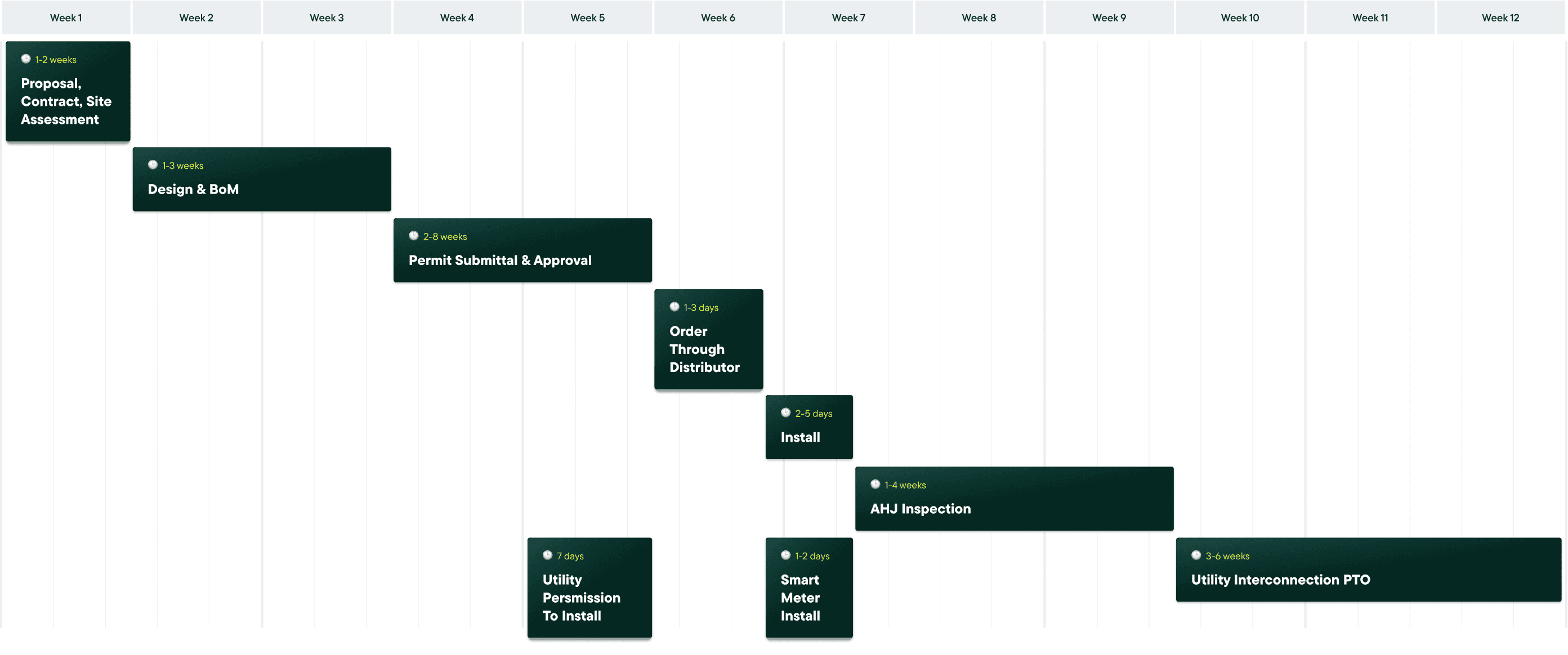
Task: Select AHJ Inspection timeline bar
Action: click(x=1014, y=499)
